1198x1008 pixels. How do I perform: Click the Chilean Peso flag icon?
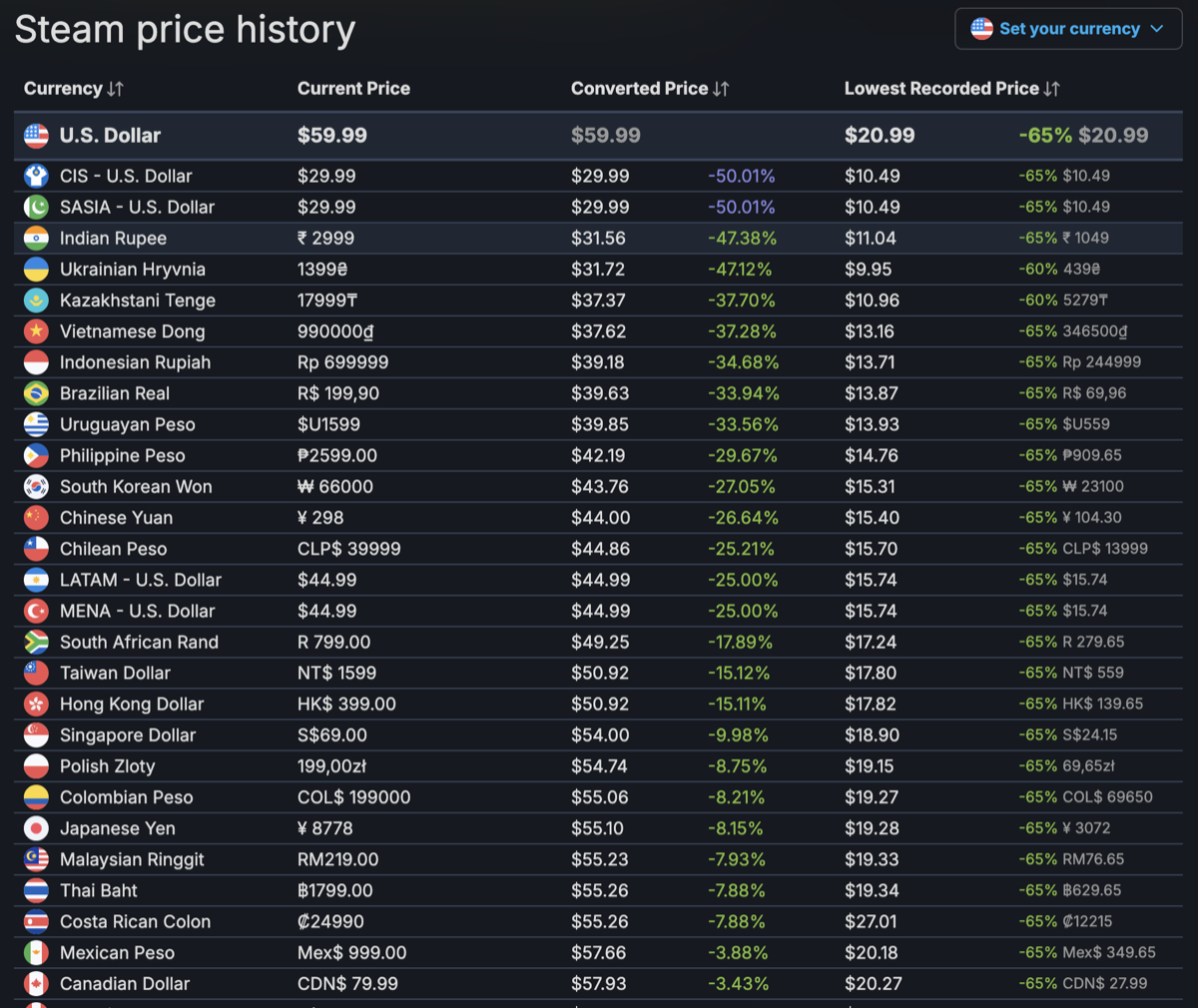[x=36, y=548]
